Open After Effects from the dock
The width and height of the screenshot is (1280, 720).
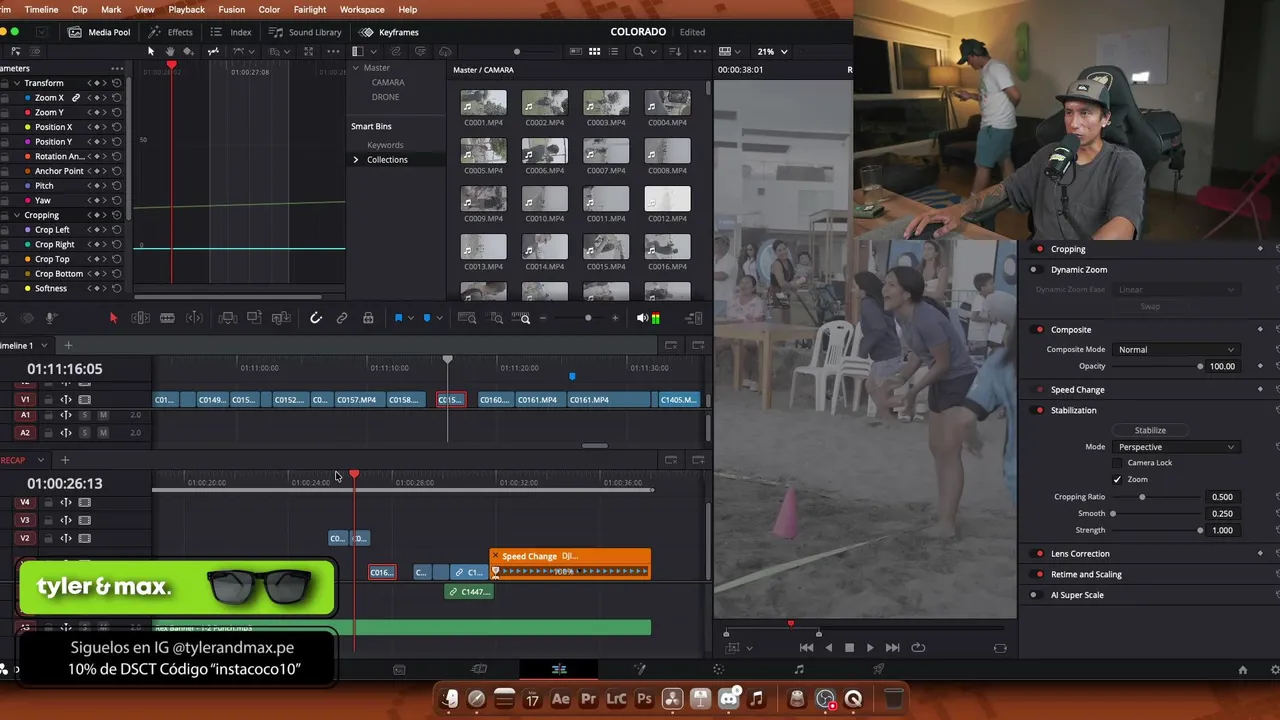[560, 699]
